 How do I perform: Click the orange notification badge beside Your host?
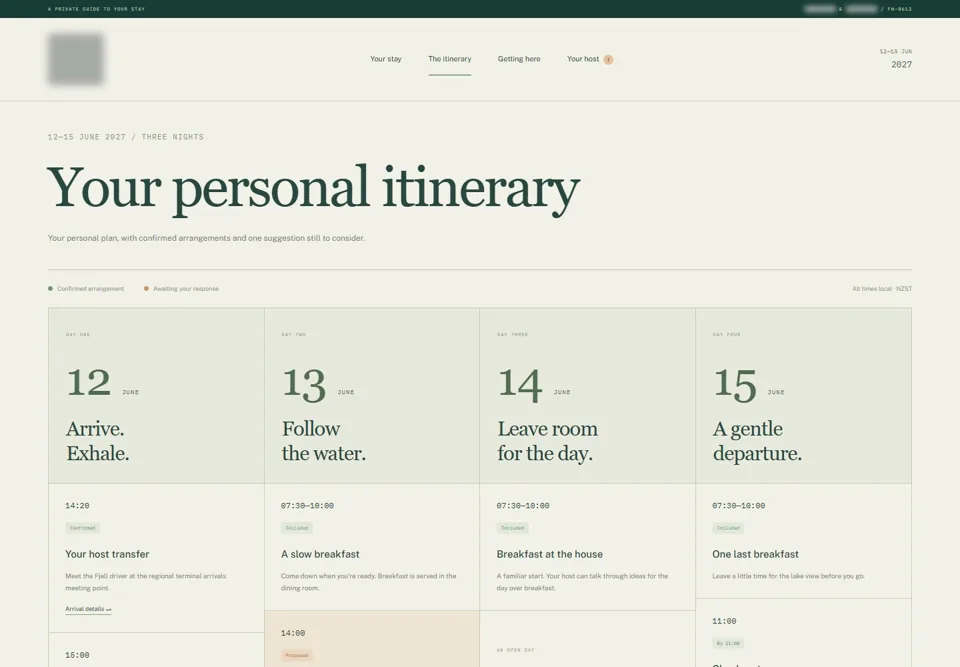click(608, 59)
